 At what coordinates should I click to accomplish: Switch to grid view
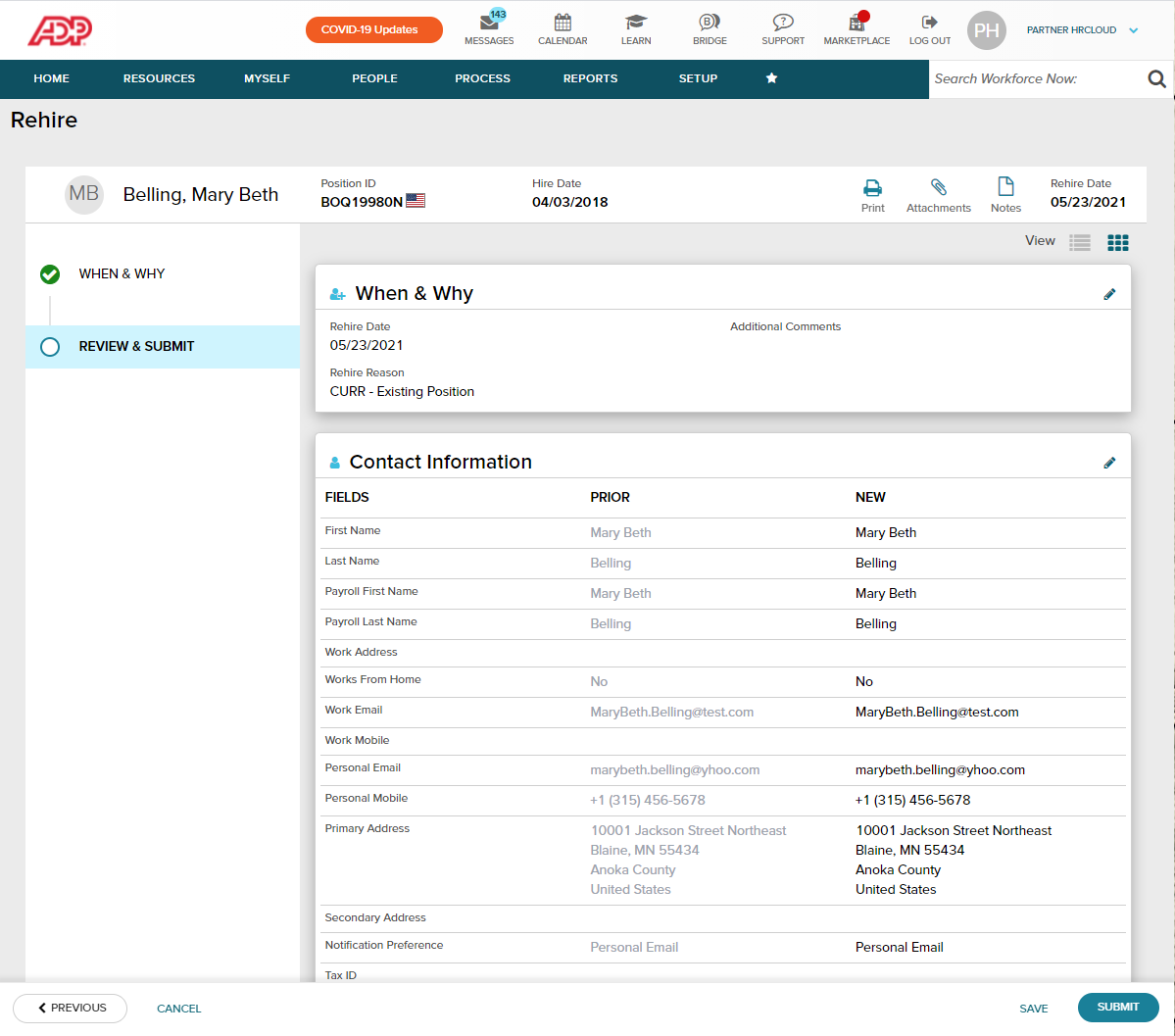coord(1117,241)
